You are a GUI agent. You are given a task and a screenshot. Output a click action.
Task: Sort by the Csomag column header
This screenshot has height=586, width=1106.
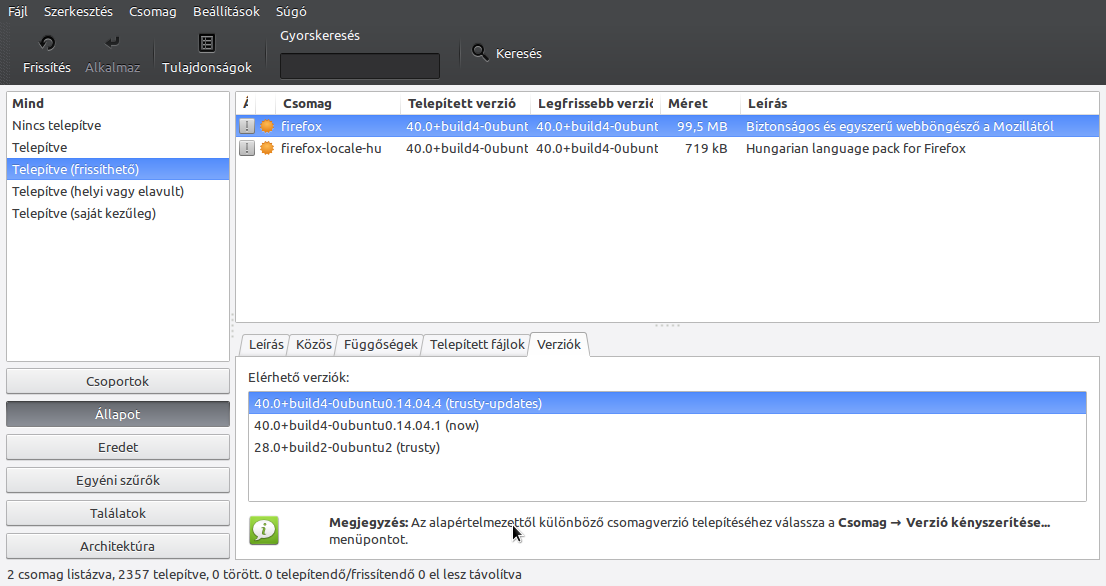coord(338,104)
